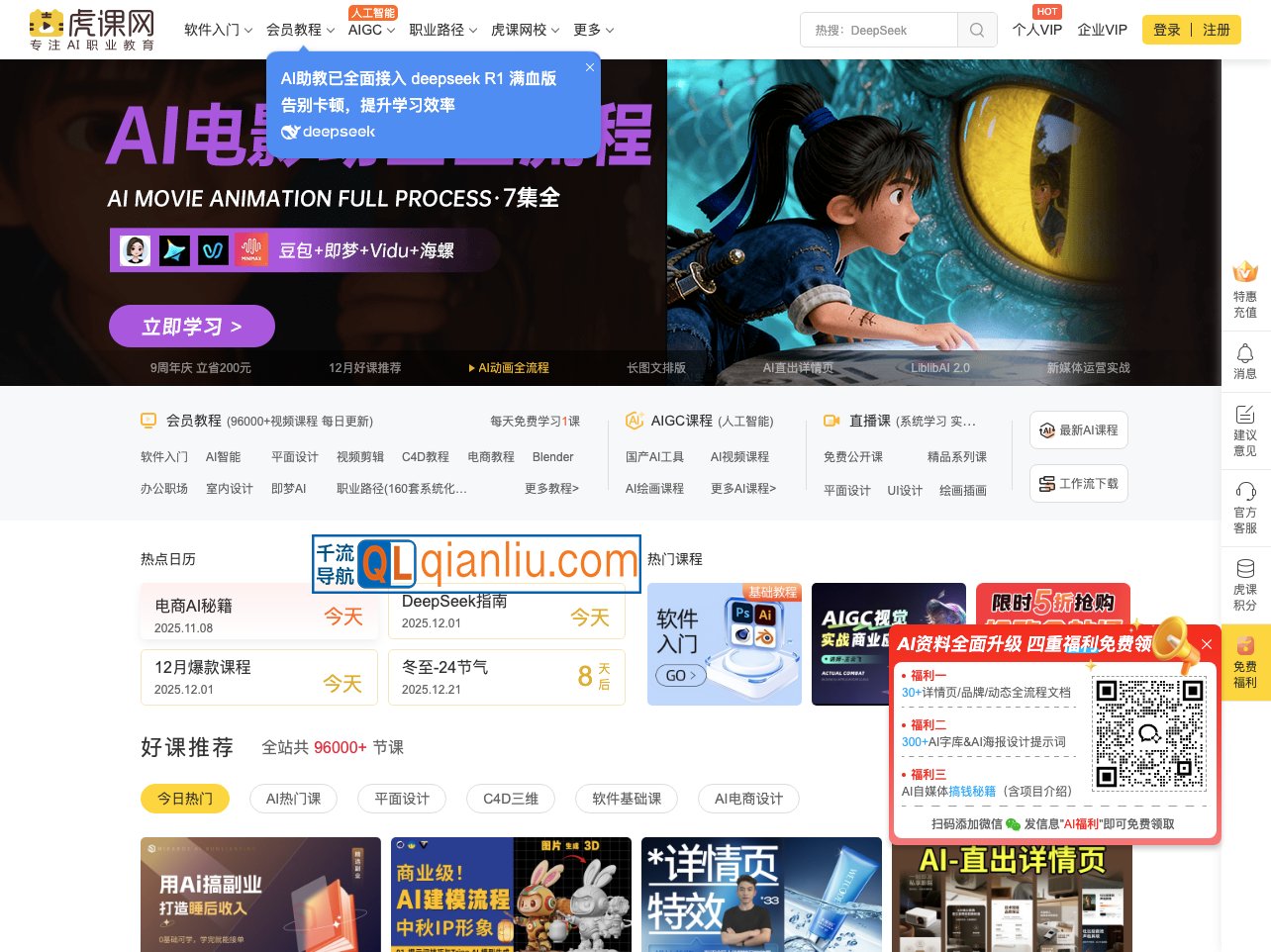
Task: Expand the 更多 navigation dropdown
Action: coord(593,30)
